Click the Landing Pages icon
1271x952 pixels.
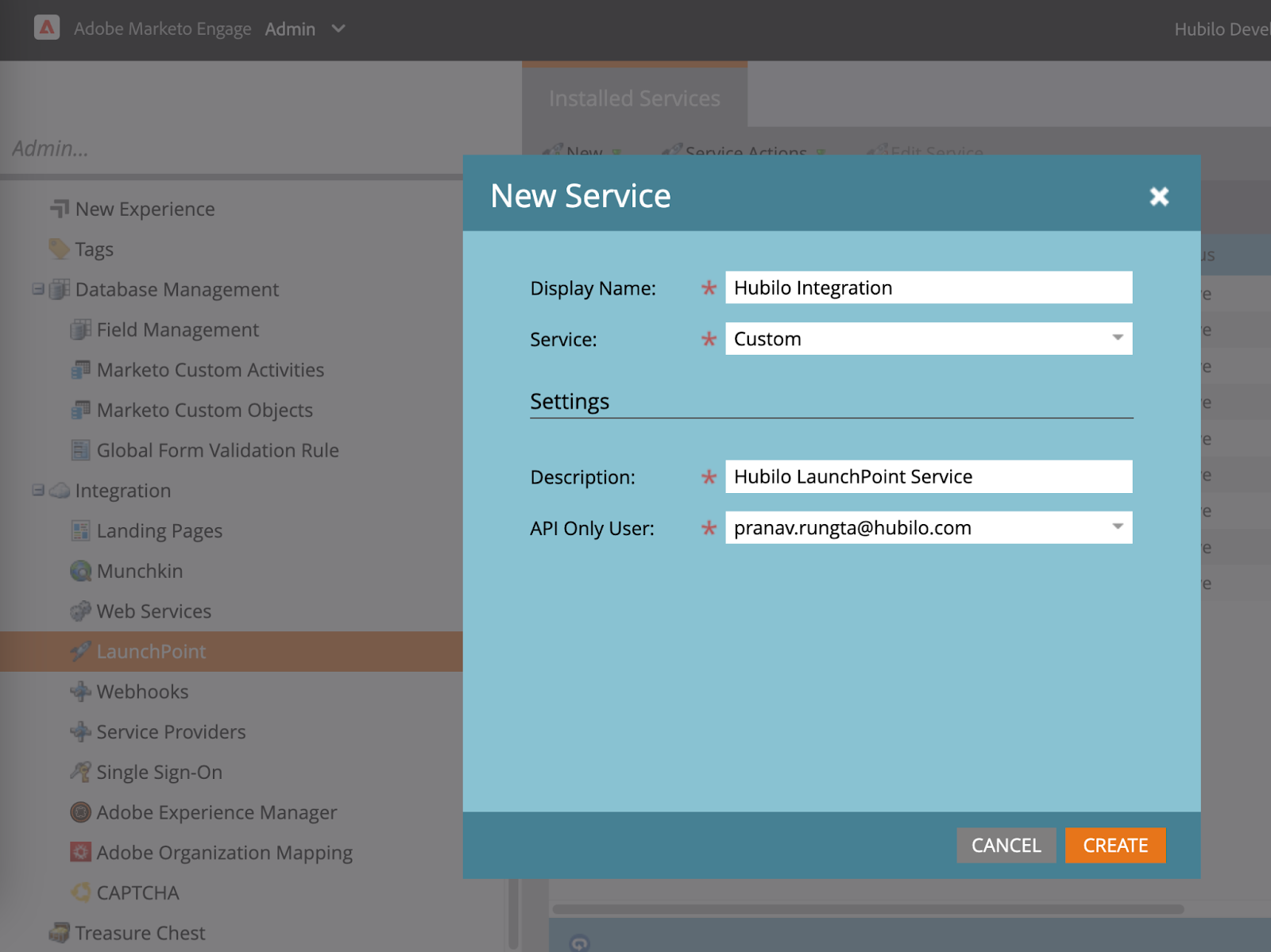(80, 530)
